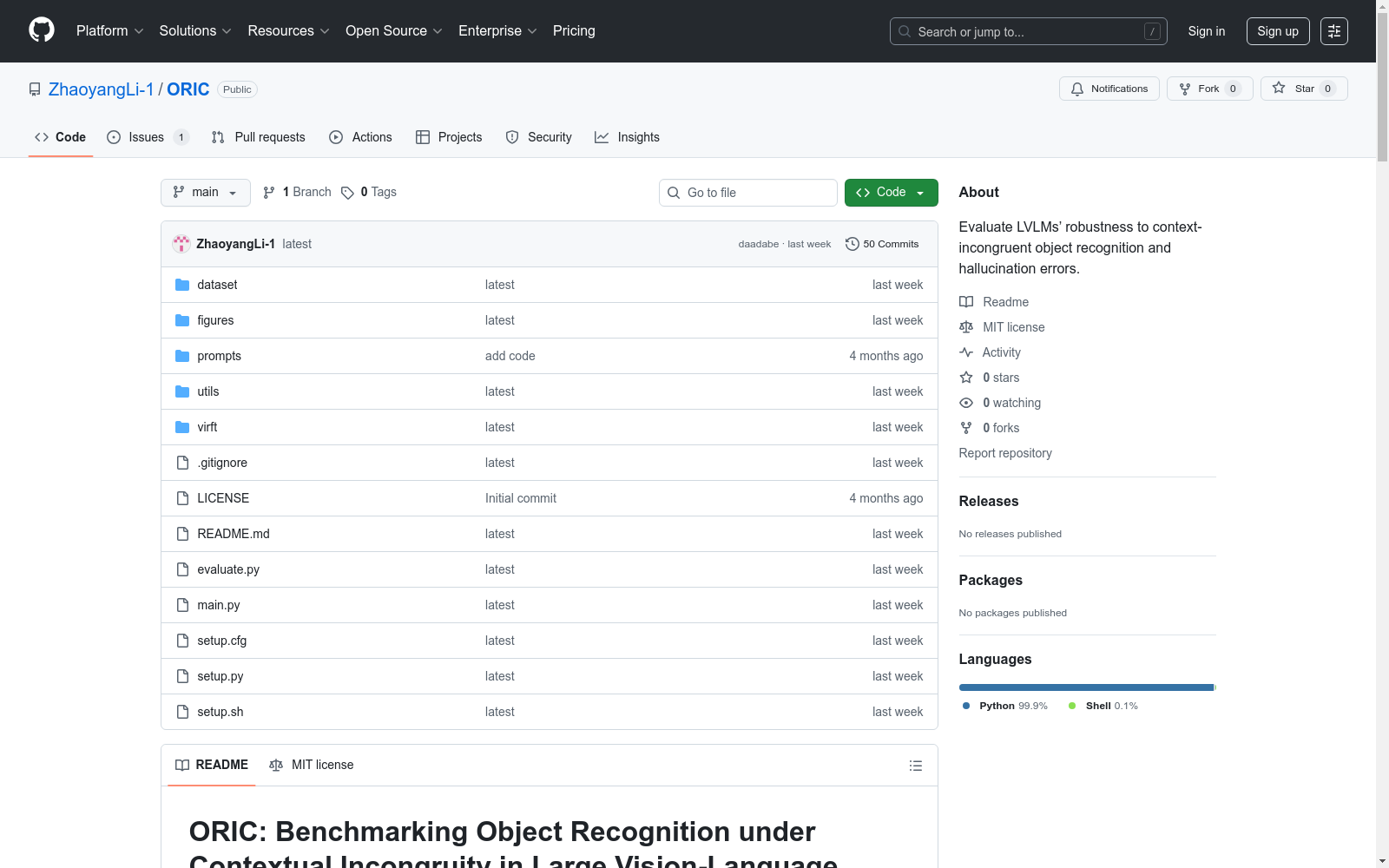Click the Sign in link
Viewport: 1389px width, 868px height.
point(1207,31)
